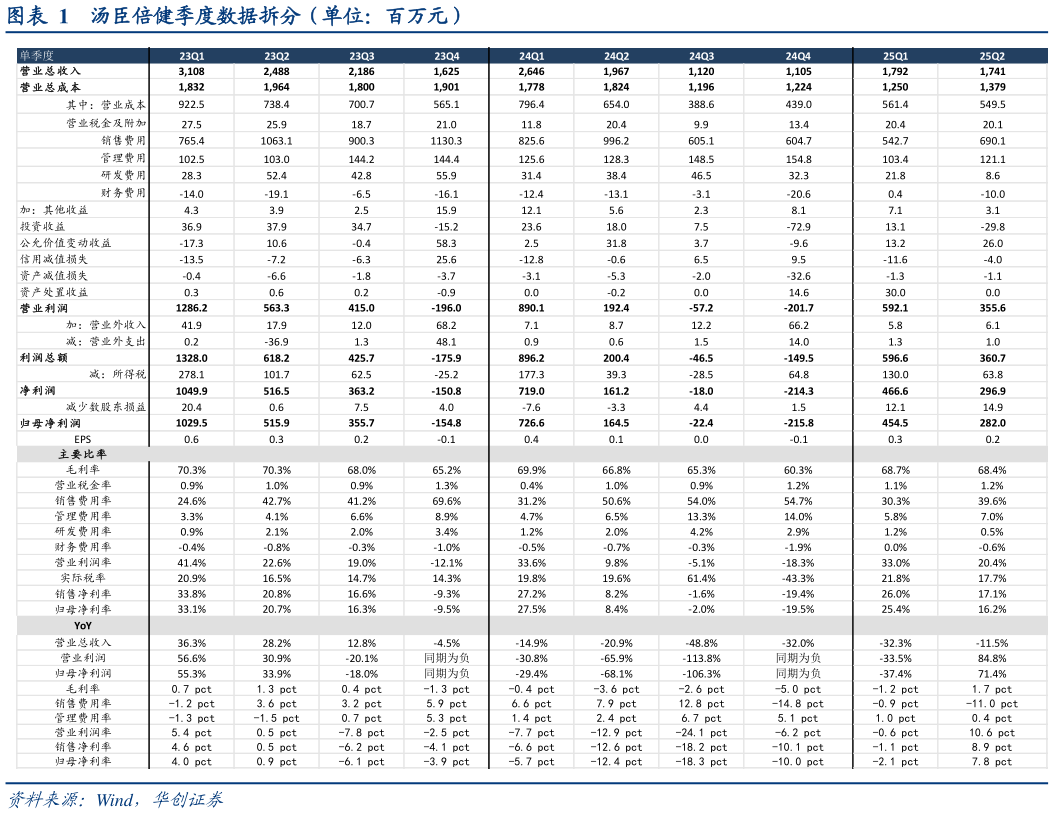Screen dimensions: 1054x814
Task: Click the 23Q1 column header
Action: 191,56
